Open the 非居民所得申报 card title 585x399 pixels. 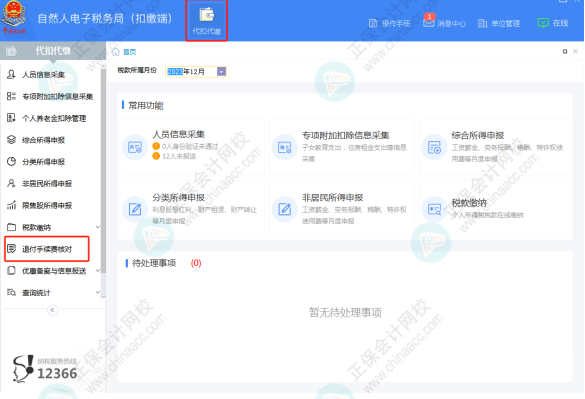[x=332, y=197]
